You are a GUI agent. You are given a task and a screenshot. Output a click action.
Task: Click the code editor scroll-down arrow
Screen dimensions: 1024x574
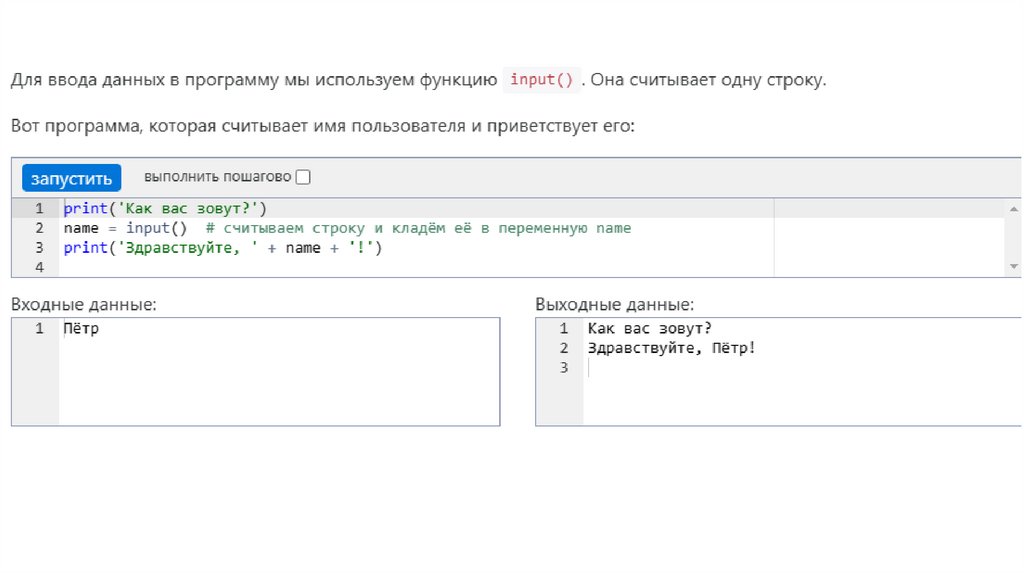(x=1014, y=266)
